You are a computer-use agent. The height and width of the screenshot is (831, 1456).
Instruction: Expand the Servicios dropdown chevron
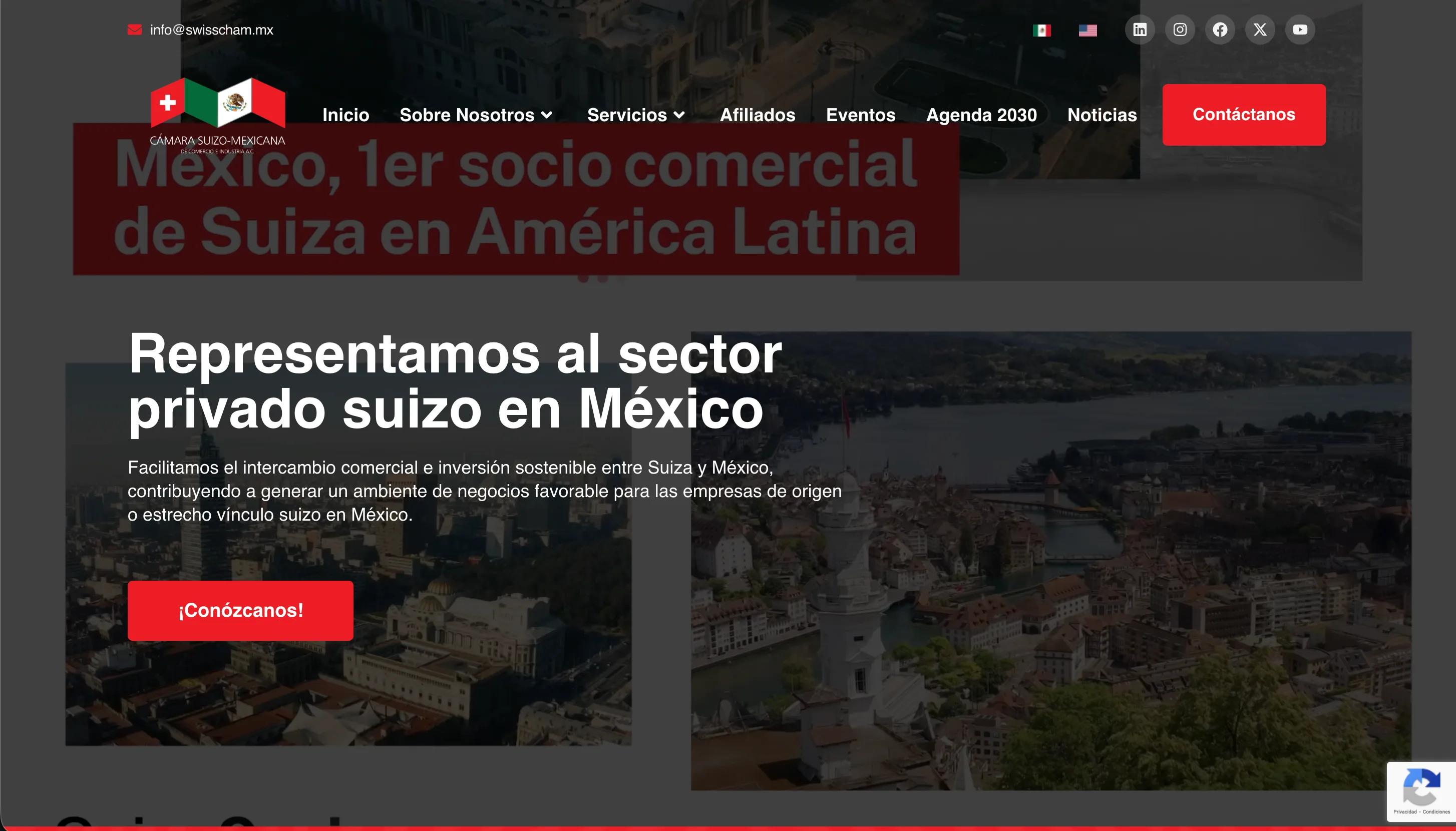679,115
